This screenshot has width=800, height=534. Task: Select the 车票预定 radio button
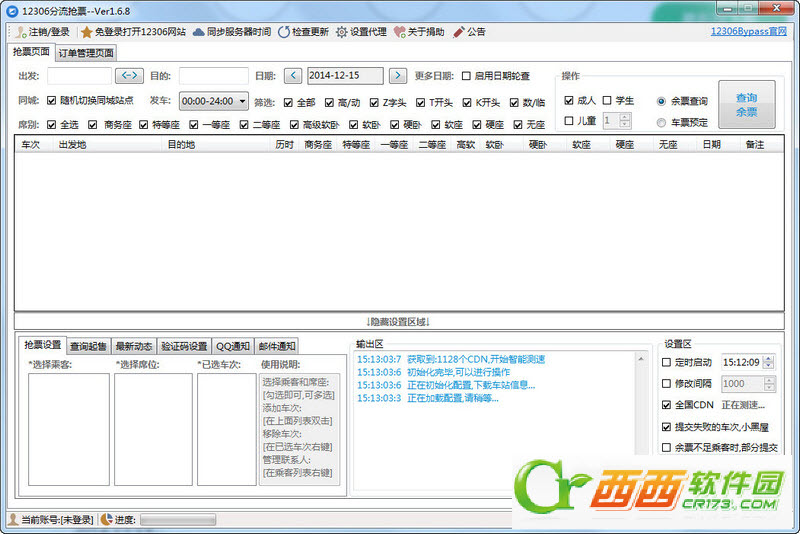point(661,122)
